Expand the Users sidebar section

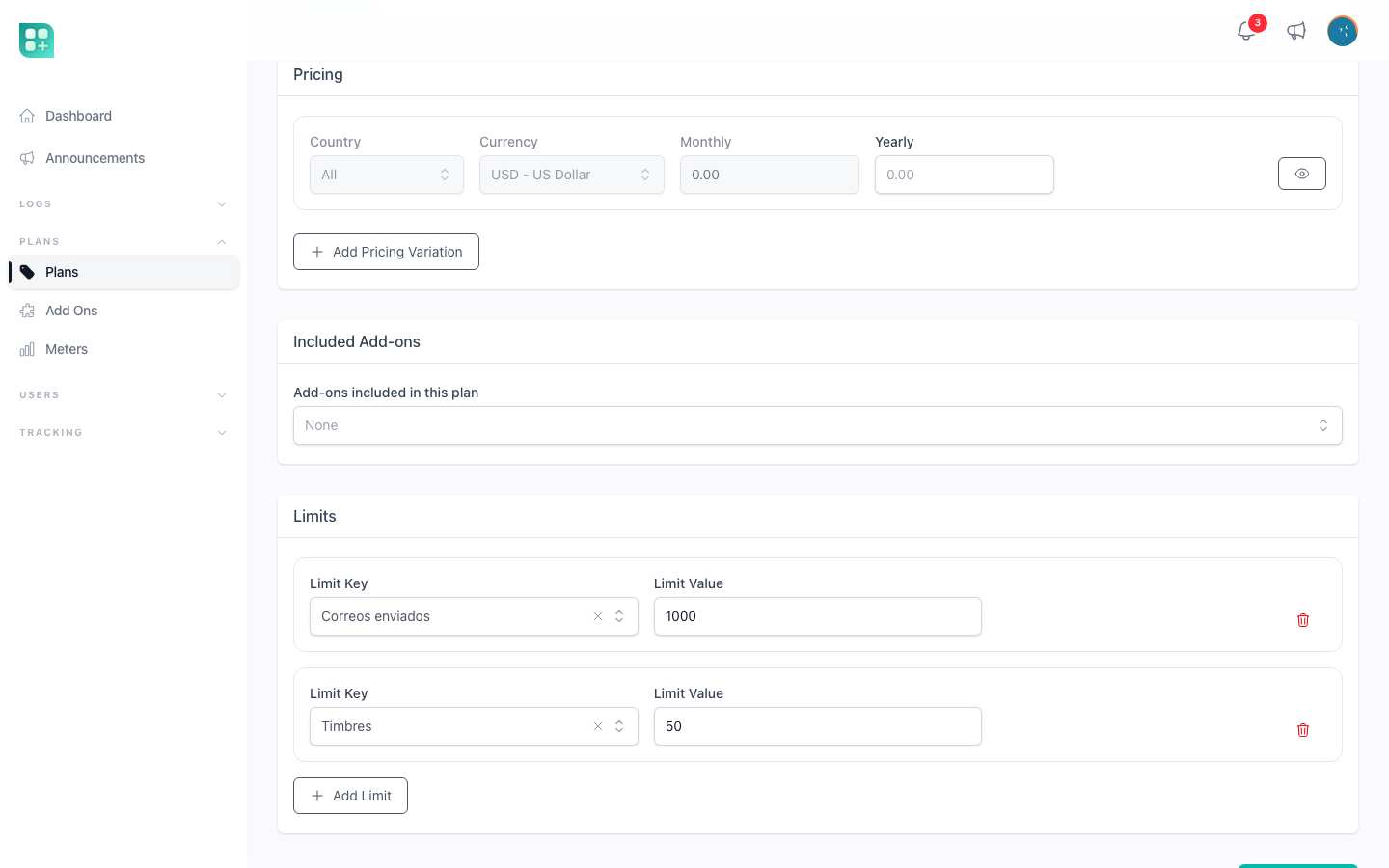(x=123, y=395)
